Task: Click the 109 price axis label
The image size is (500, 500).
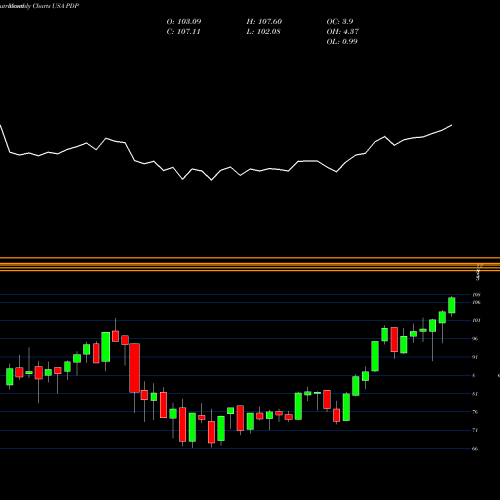Action: (476, 295)
